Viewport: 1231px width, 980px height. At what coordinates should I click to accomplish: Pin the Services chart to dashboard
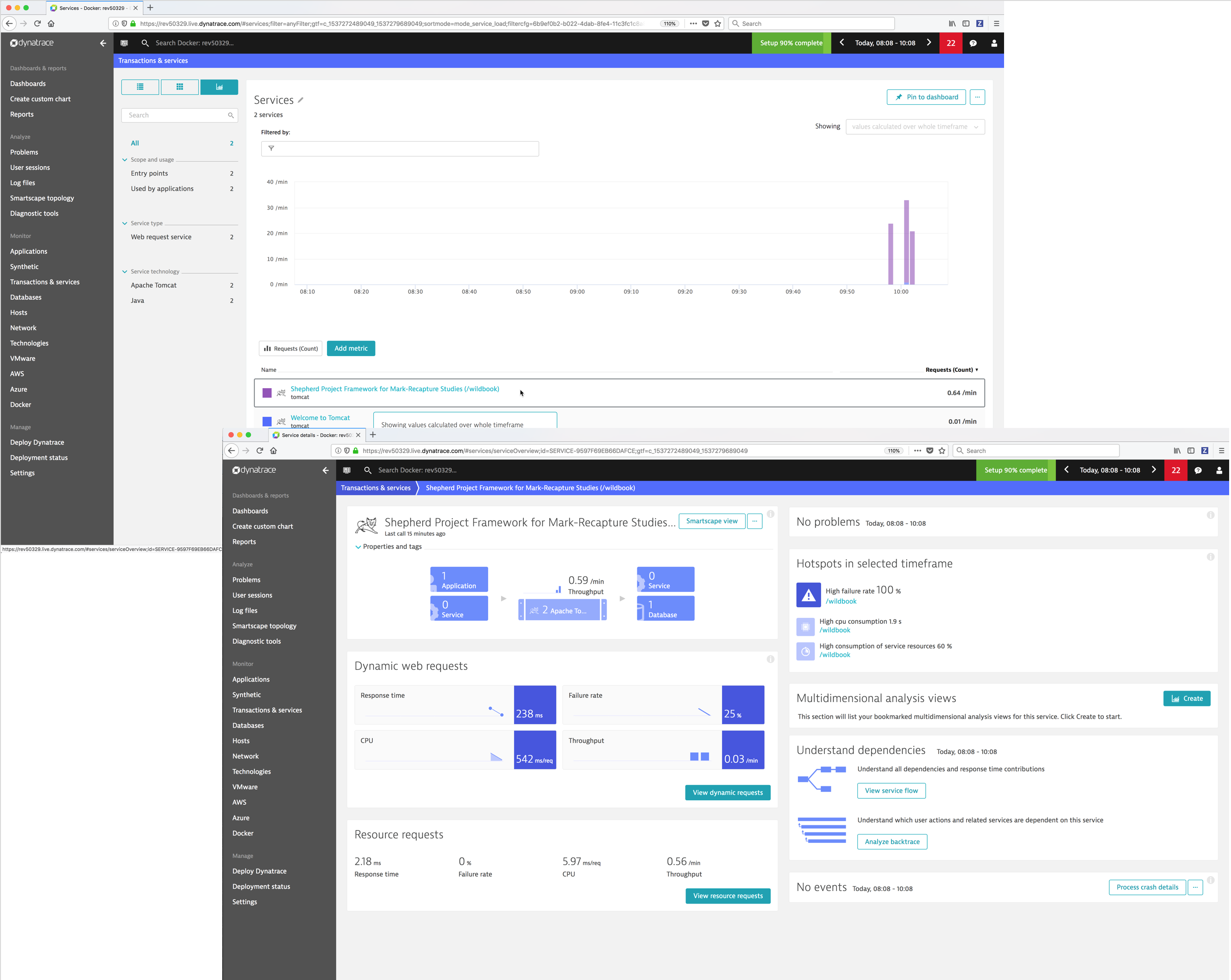click(x=926, y=97)
